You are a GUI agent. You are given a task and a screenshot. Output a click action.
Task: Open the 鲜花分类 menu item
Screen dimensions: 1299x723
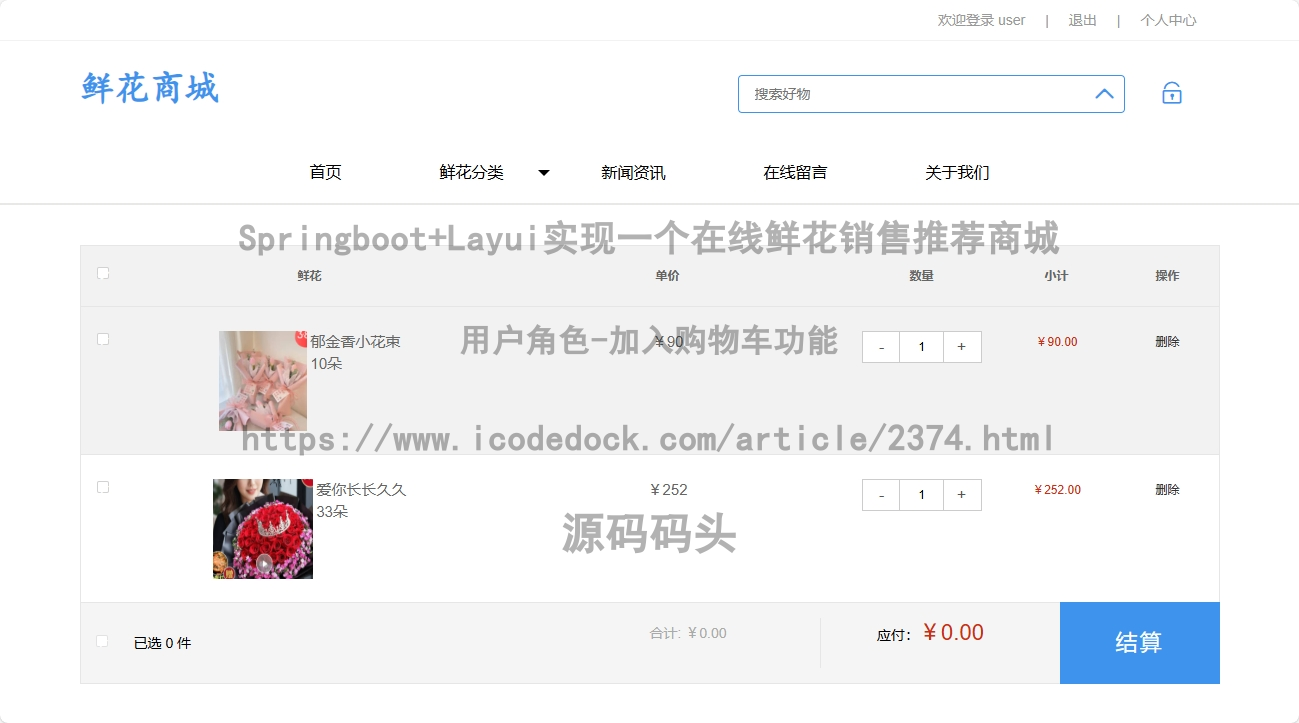click(x=471, y=172)
